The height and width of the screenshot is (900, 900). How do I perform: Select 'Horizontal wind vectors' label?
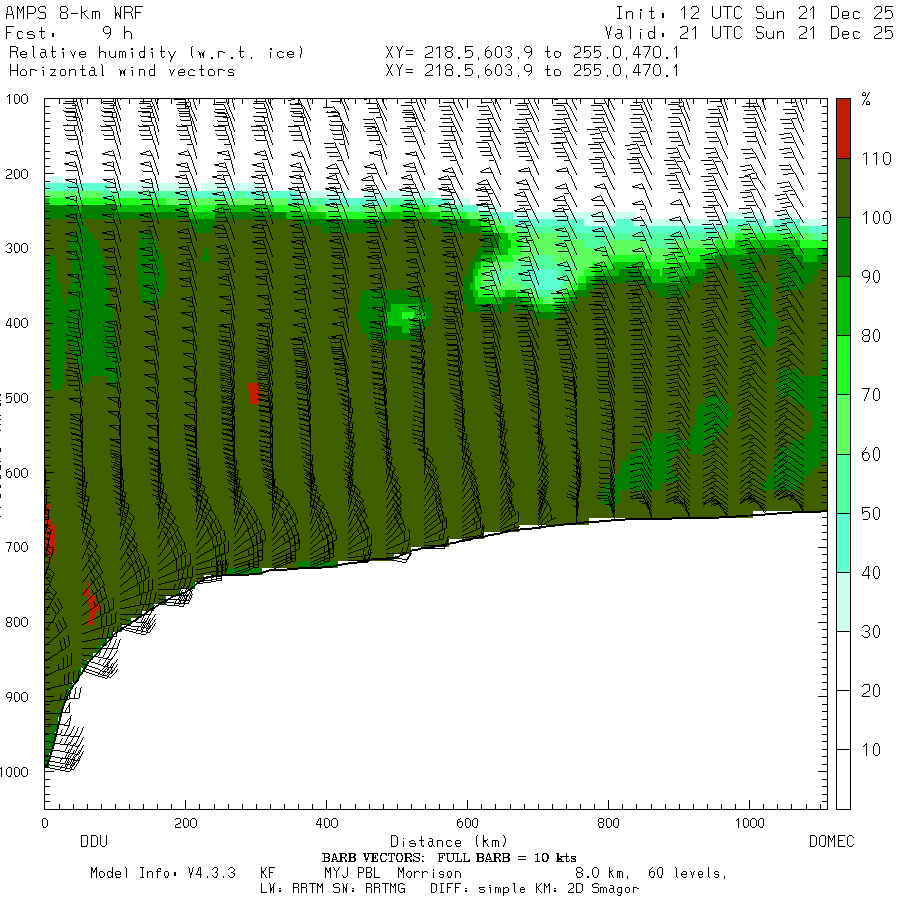122,71
